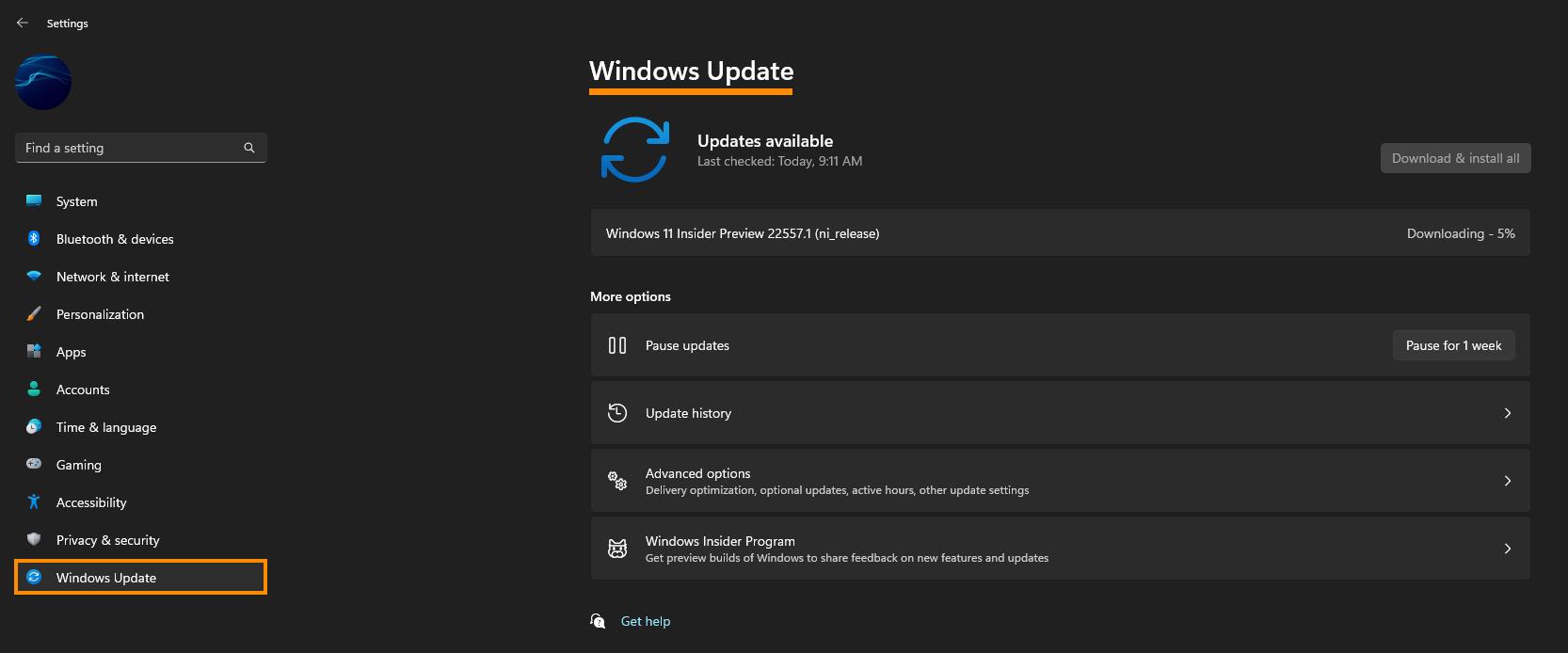Expand Windows Insider Program chevron arrow
The width and height of the screenshot is (1568, 653).
(1508, 549)
